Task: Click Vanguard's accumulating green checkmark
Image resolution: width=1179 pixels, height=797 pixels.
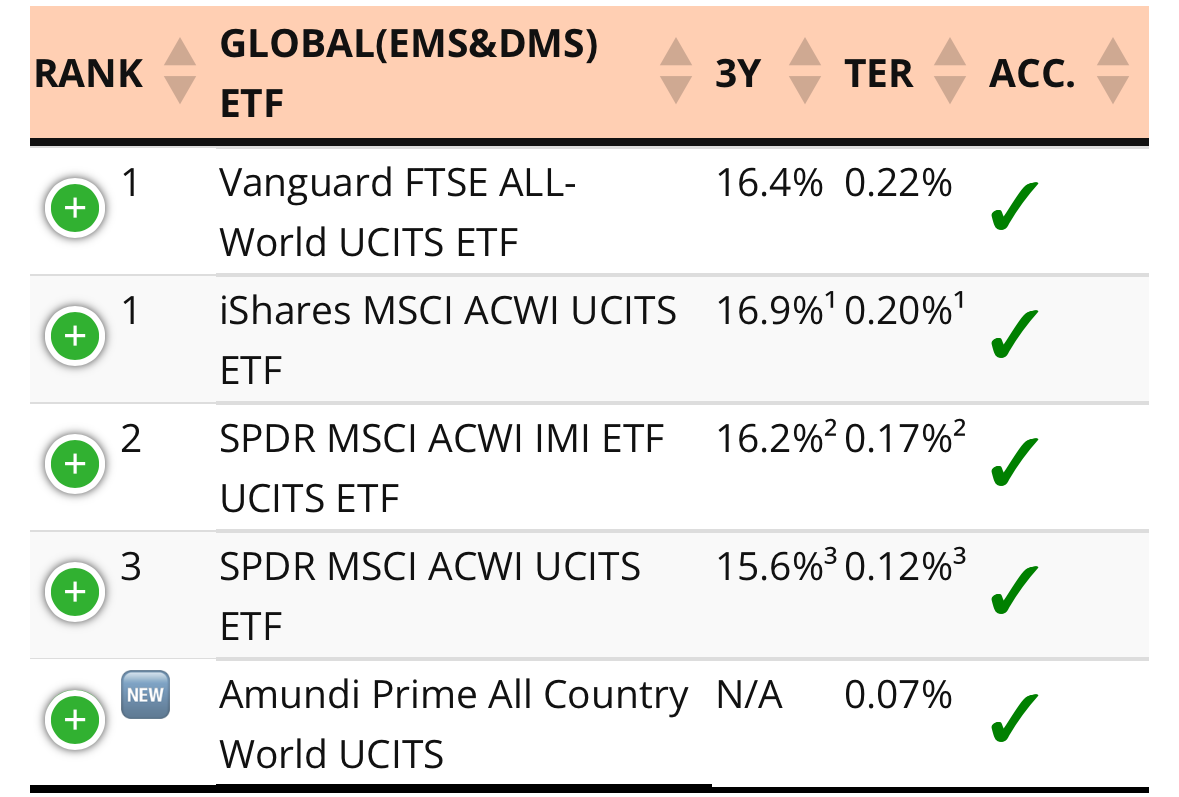Action: tap(1015, 207)
